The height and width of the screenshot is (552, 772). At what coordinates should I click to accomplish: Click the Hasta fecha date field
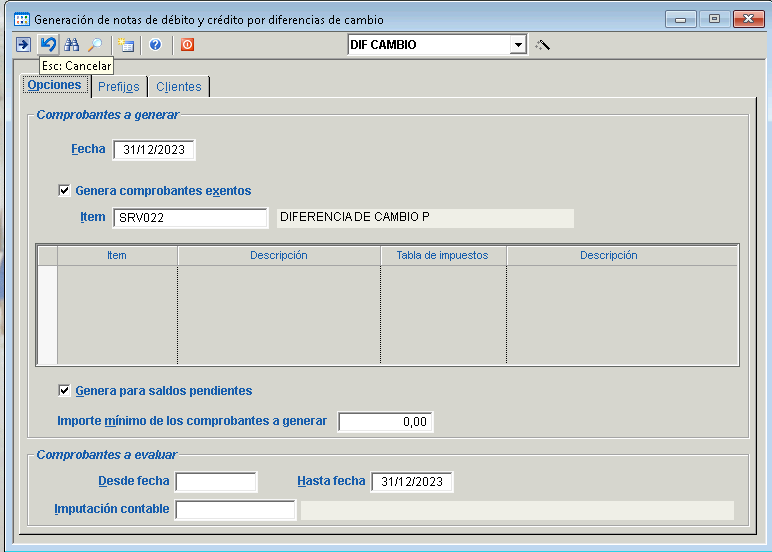412,482
